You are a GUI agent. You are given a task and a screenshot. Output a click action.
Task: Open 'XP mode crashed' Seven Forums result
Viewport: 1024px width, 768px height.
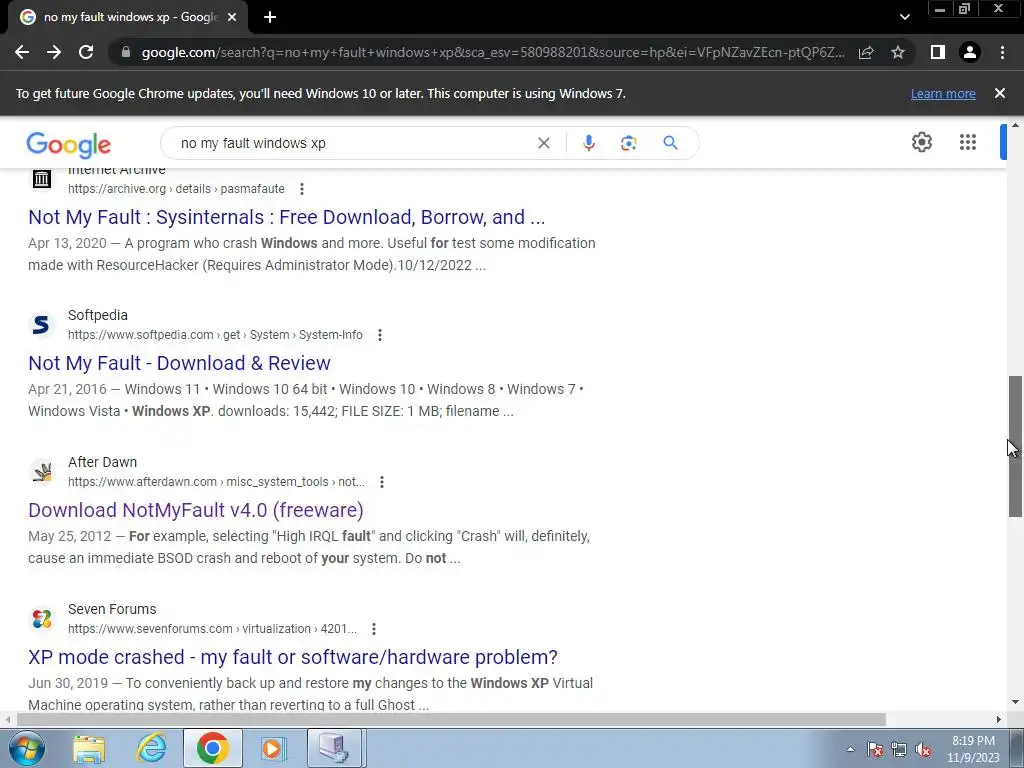[x=293, y=657]
